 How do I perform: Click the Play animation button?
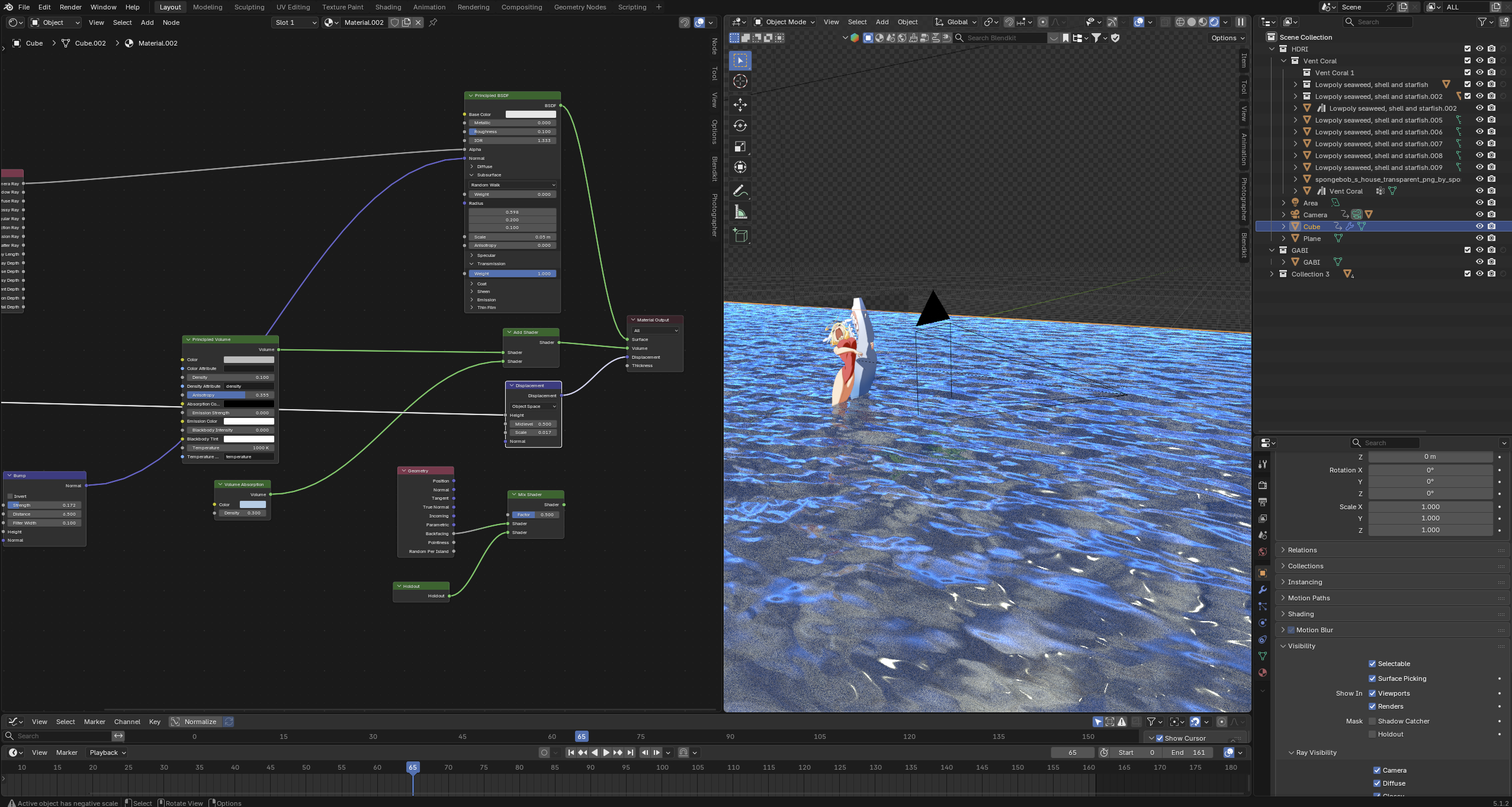606,753
